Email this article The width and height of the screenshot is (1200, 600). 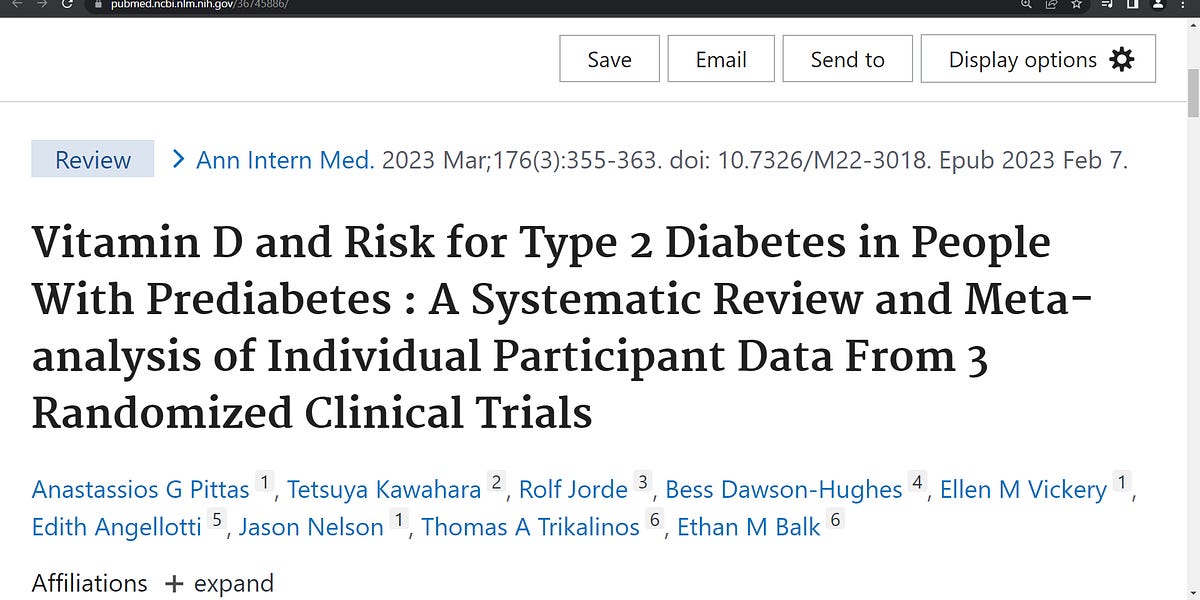[x=720, y=59]
